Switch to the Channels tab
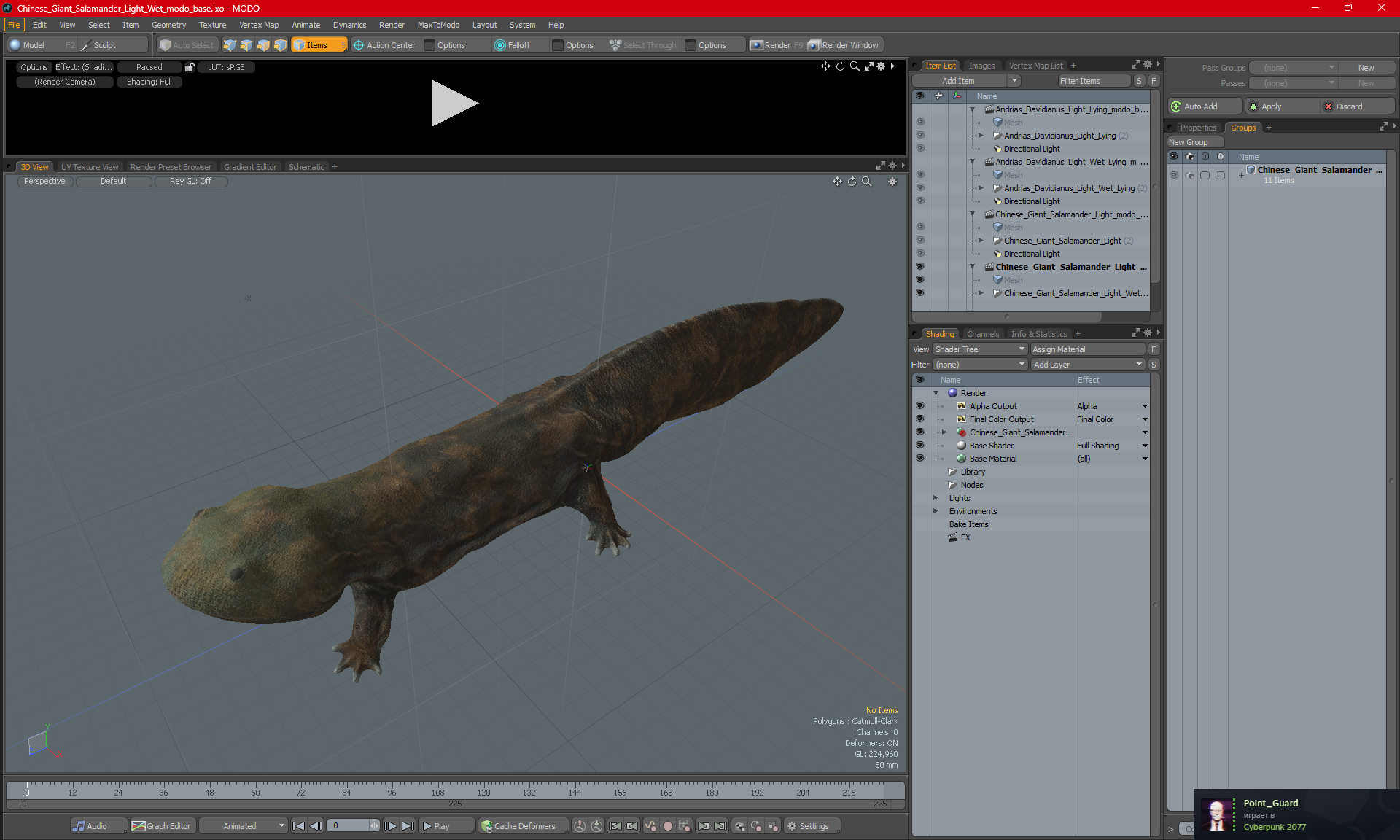This screenshot has height=840, width=1400. tap(982, 334)
